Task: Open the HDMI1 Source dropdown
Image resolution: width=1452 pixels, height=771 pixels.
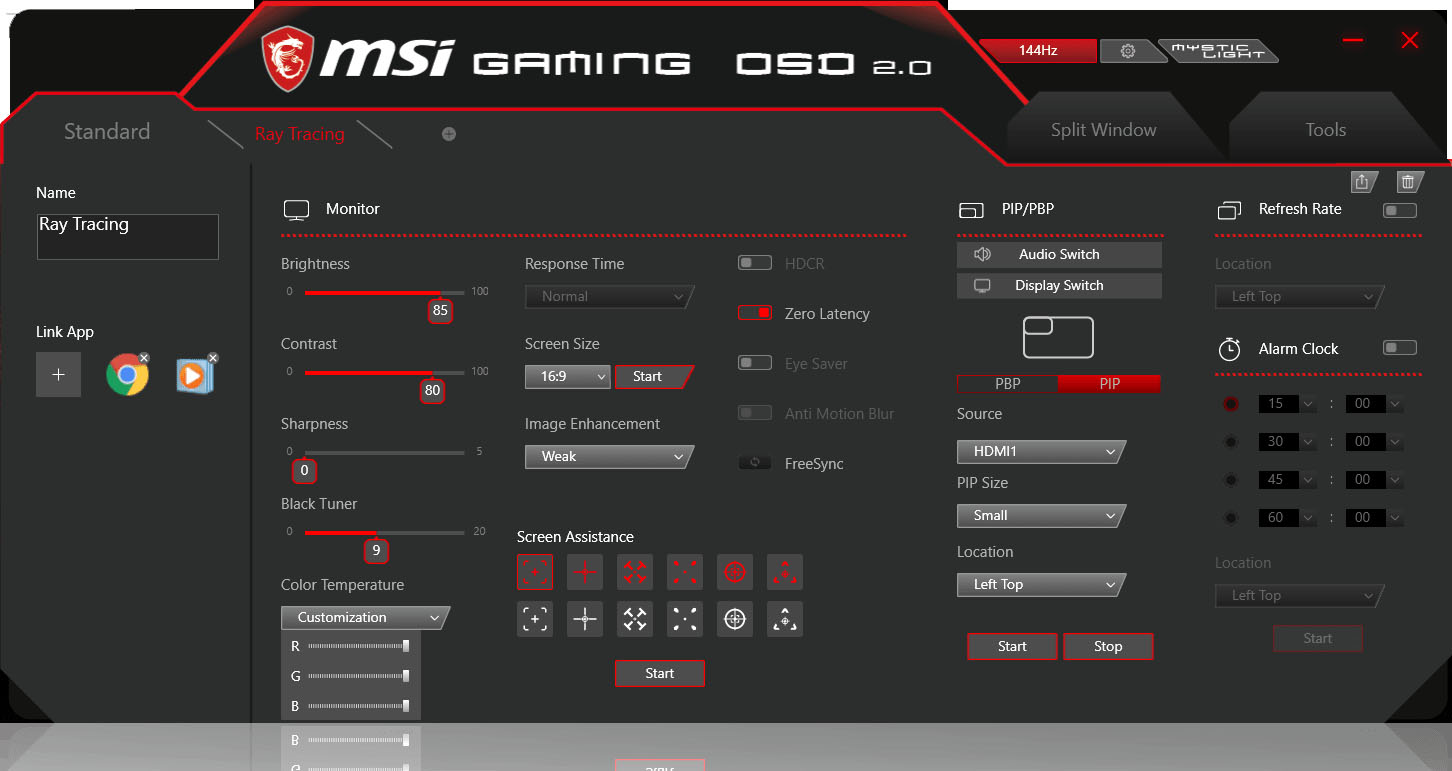Action: [x=1041, y=451]
